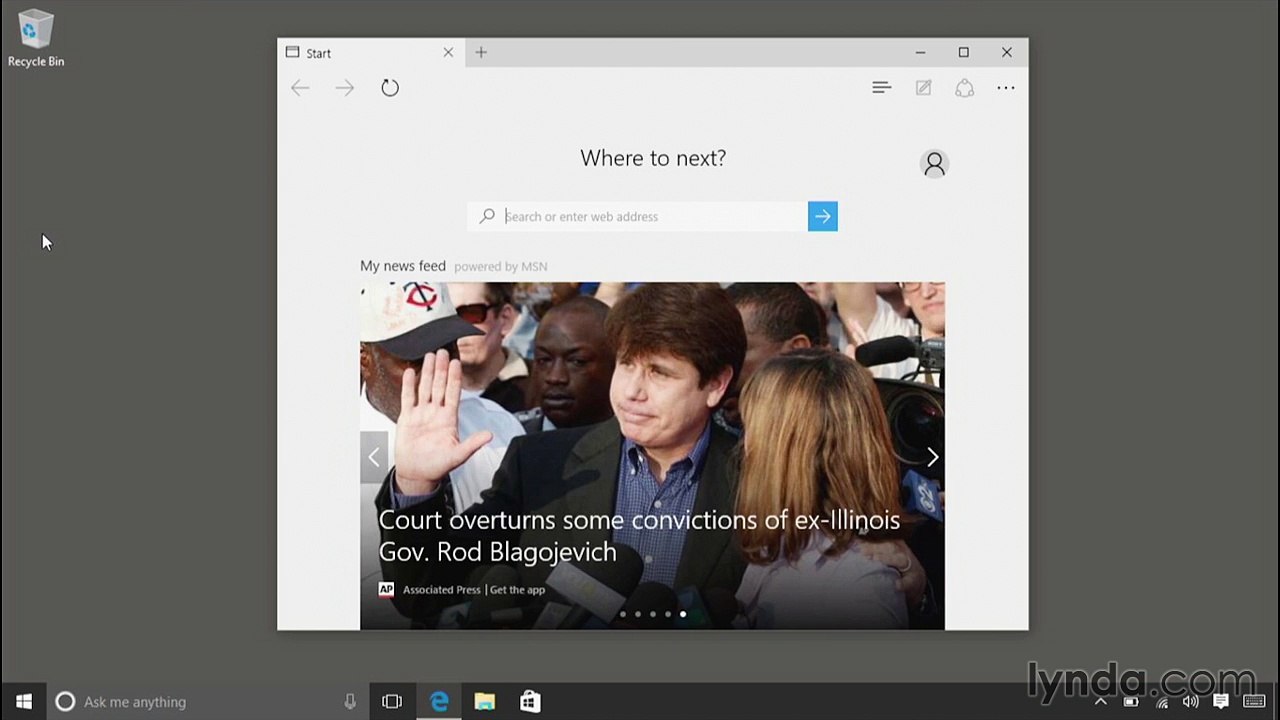Open the More actions ellipsis menu
The width and height of the screenshot is (1280, 720).
tap(1006, 88)
